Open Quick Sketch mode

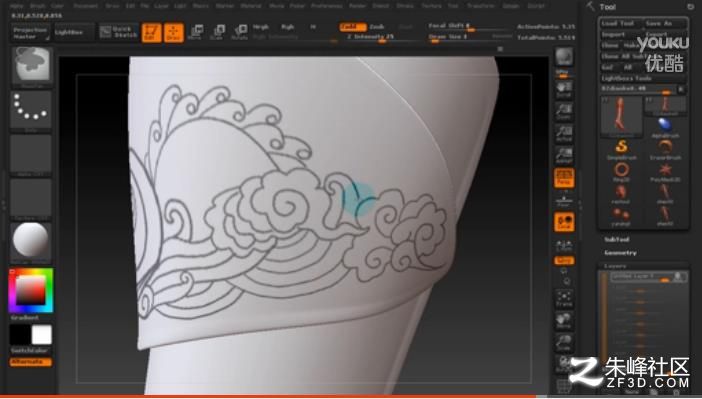click(119, 32)
